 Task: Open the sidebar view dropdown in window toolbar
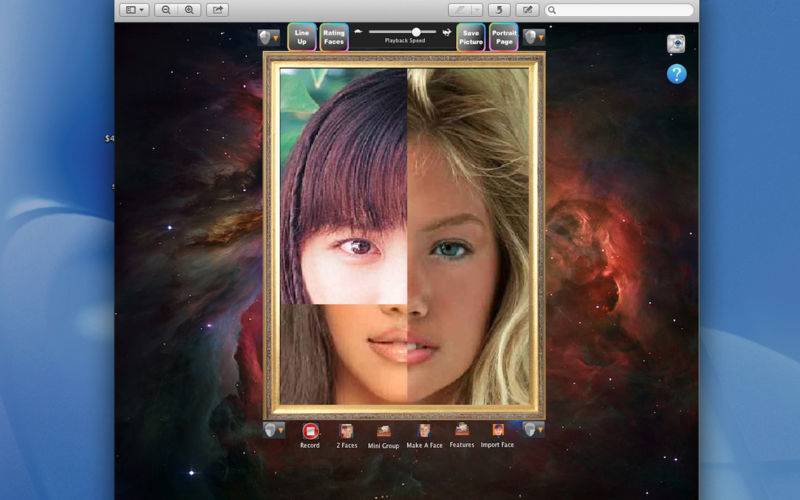coord(134,10)
